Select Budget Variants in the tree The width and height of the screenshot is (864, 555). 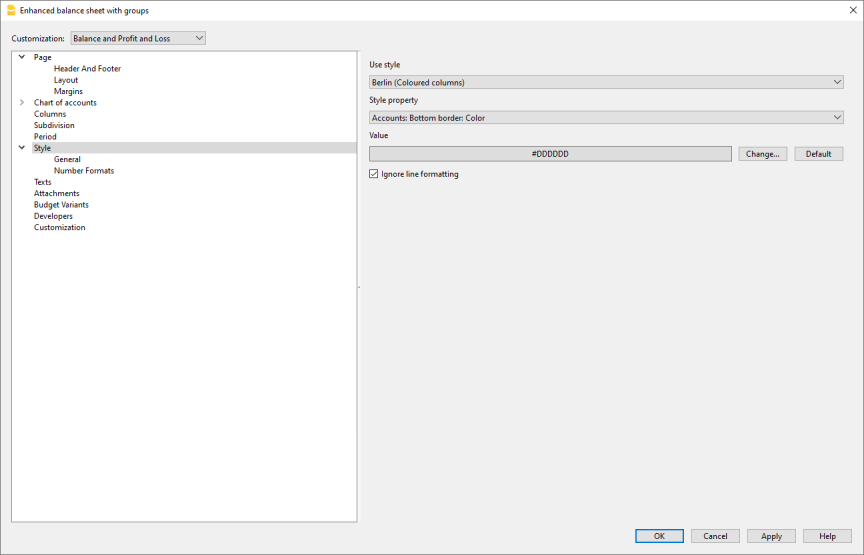[x=61, y=205]
